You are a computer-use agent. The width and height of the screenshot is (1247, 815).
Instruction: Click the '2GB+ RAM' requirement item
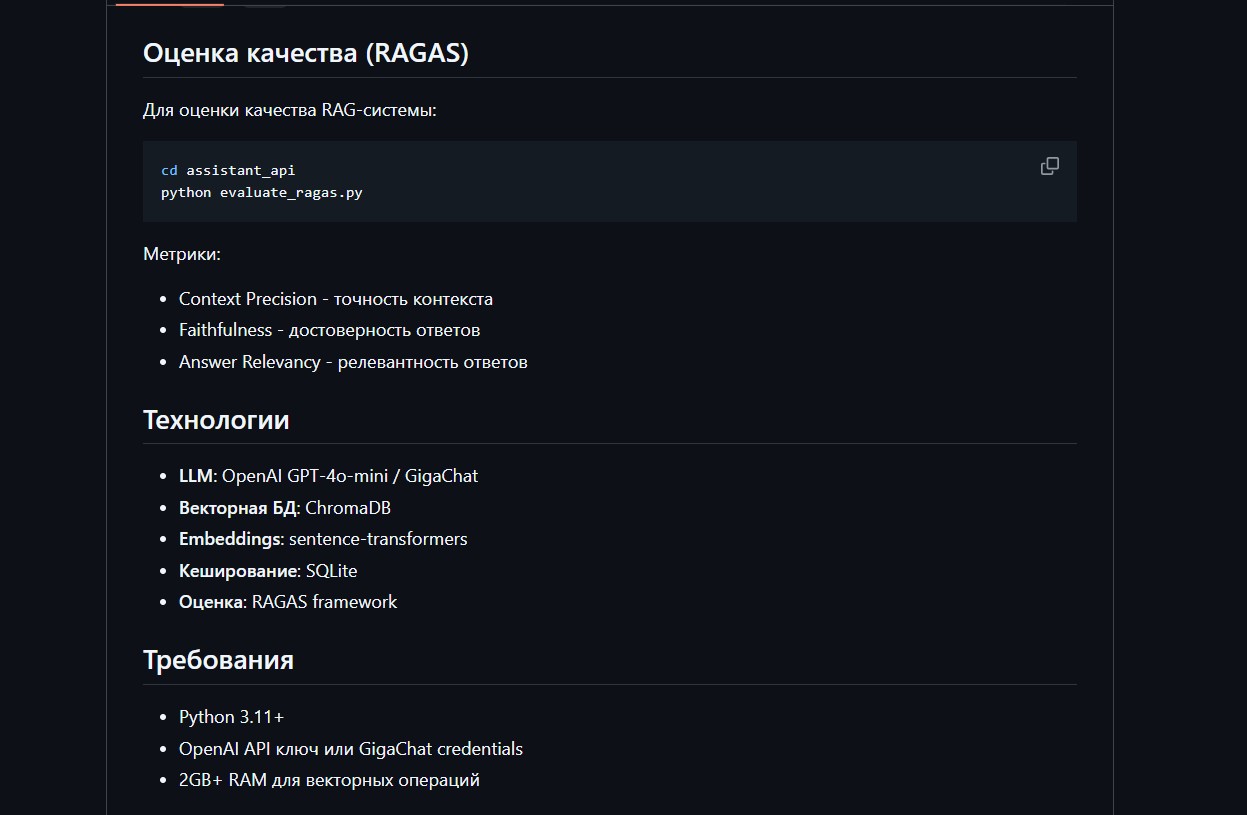point(329,780)
